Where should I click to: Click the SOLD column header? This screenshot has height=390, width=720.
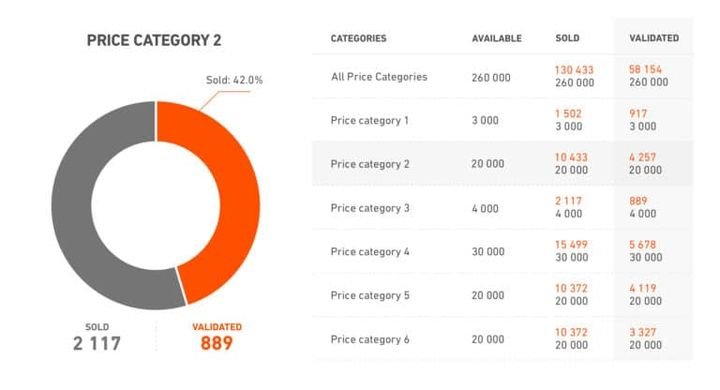pyautogui.click(x=568, y=38)
